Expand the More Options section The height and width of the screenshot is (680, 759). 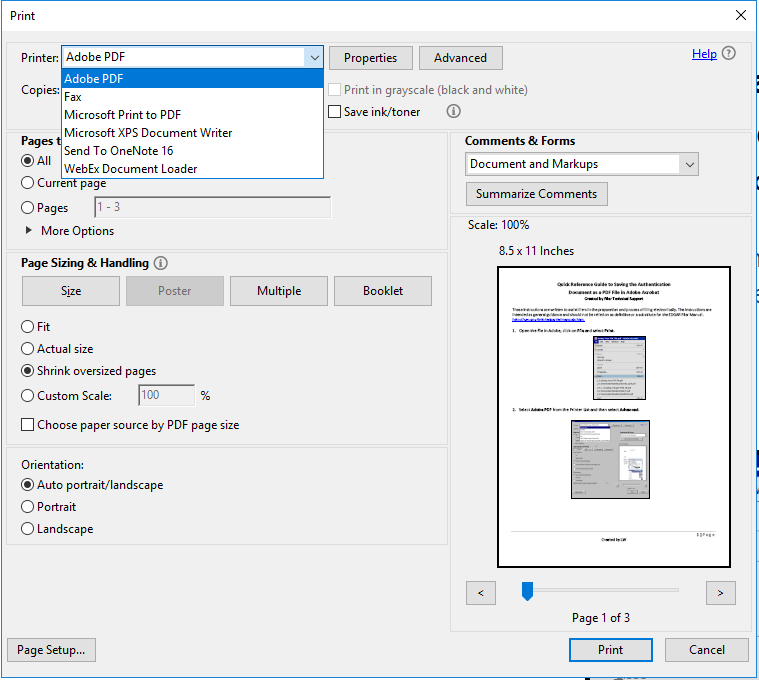[29, 231]
